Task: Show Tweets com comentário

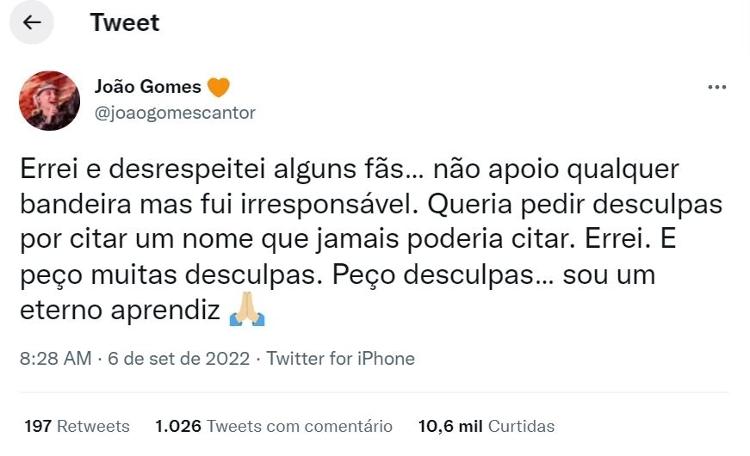Action: click(x=299, y=426)
